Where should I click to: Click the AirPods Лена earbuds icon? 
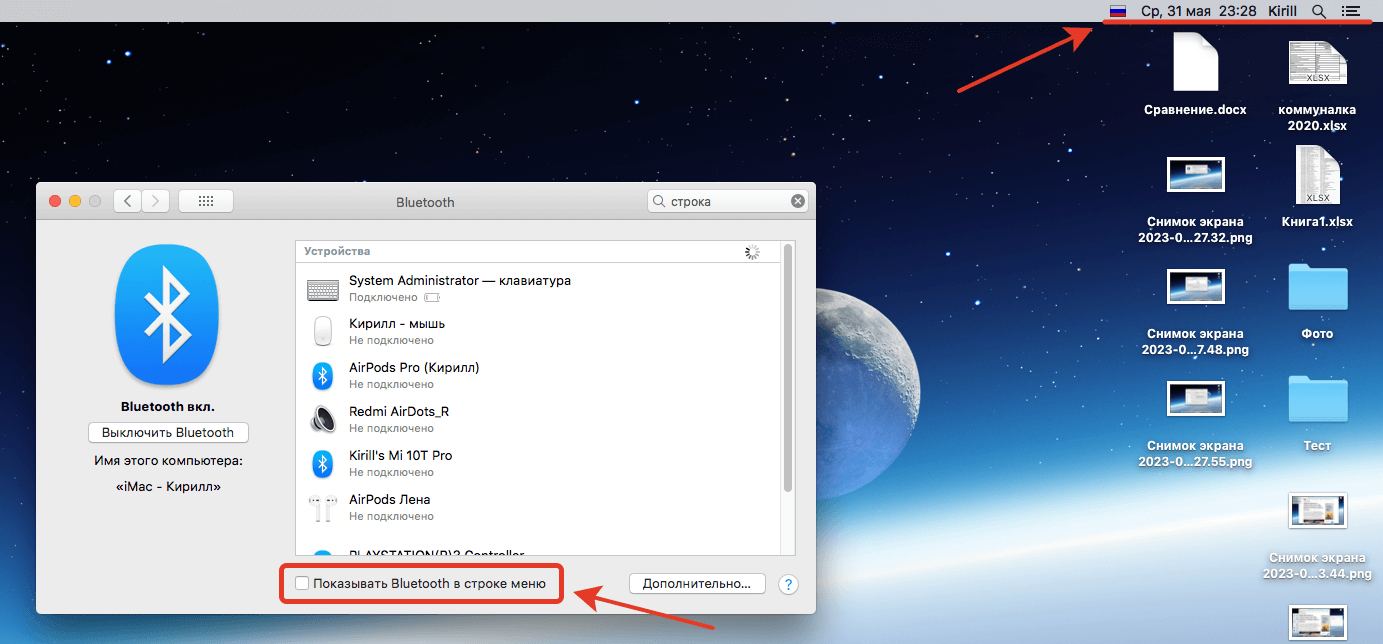tap(322, 507)
